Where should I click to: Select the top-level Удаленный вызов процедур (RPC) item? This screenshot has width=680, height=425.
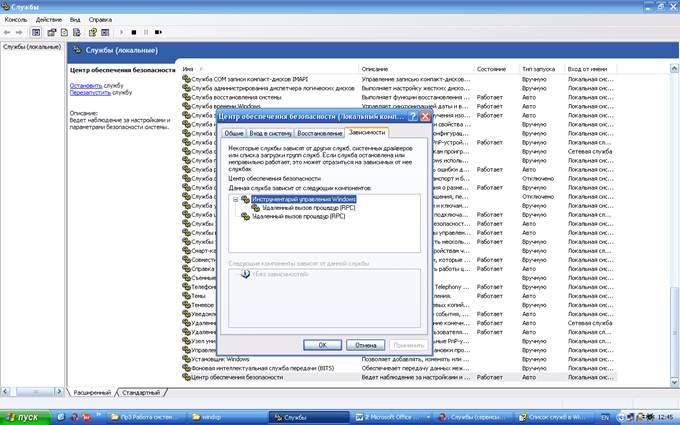(x=298, y=216)
